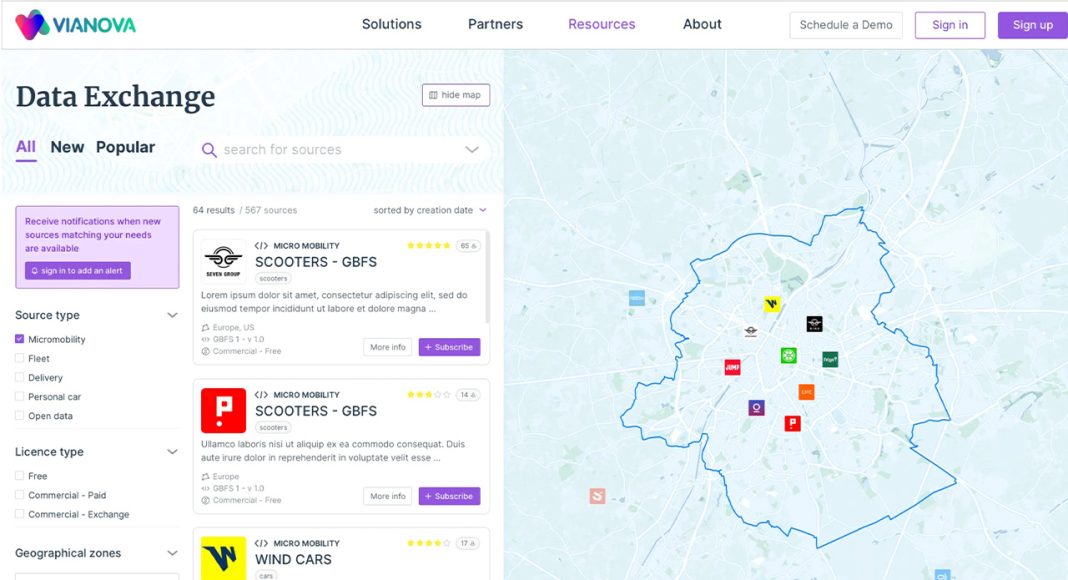Click the 64 results count text
This screenshot has width=1068, height=580.
click(x=214, y=210)
